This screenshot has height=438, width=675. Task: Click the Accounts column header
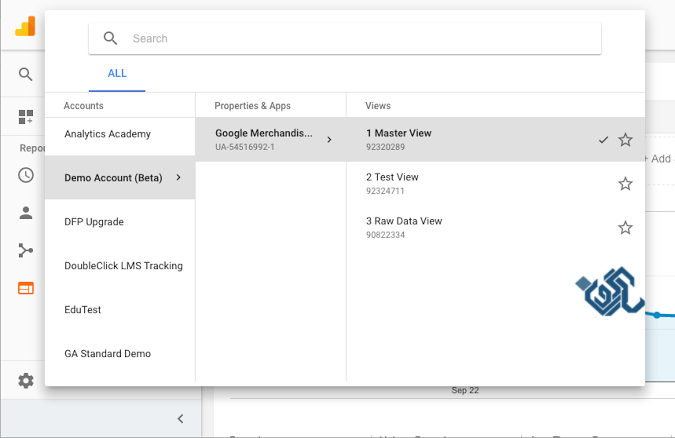[84, 106]
